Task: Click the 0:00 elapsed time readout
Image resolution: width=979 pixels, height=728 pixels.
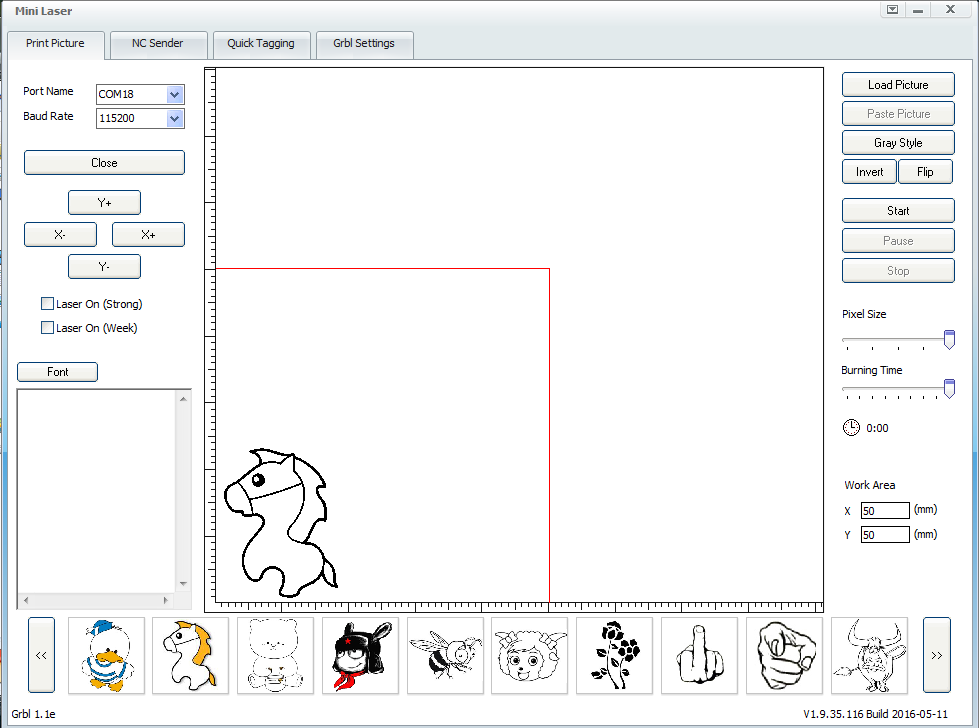Action: [877, 428]
